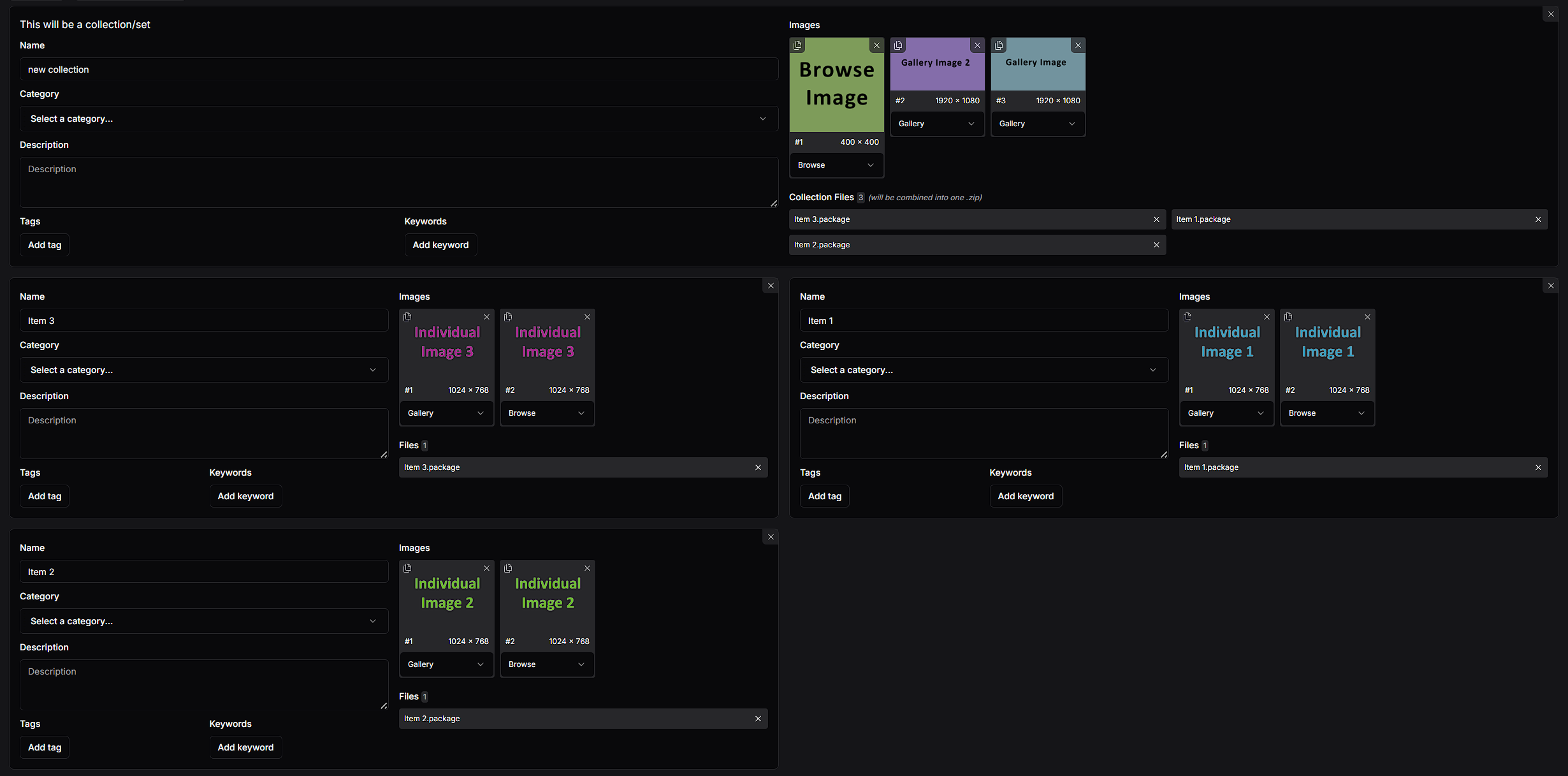Open collection Category dropdown

[398, 119]
